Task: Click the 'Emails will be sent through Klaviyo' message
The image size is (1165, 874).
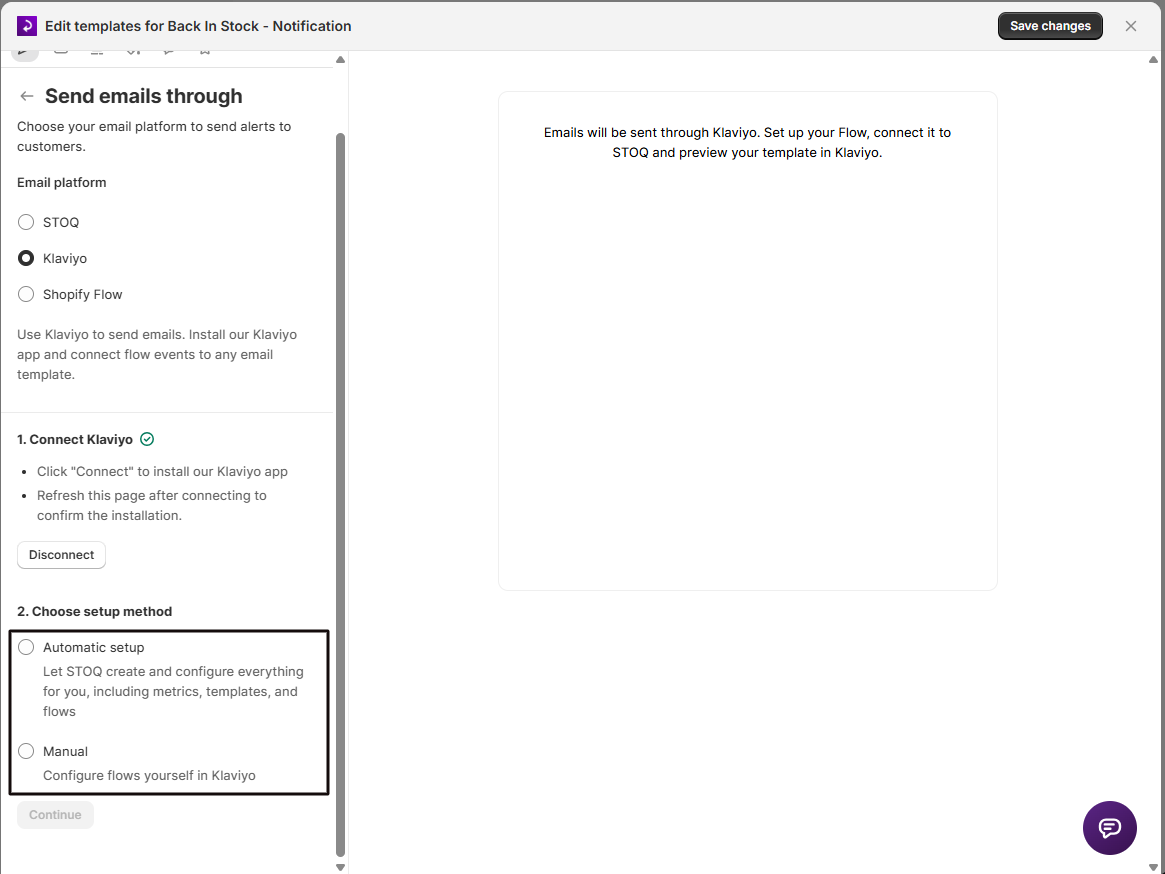Action: 747,143
